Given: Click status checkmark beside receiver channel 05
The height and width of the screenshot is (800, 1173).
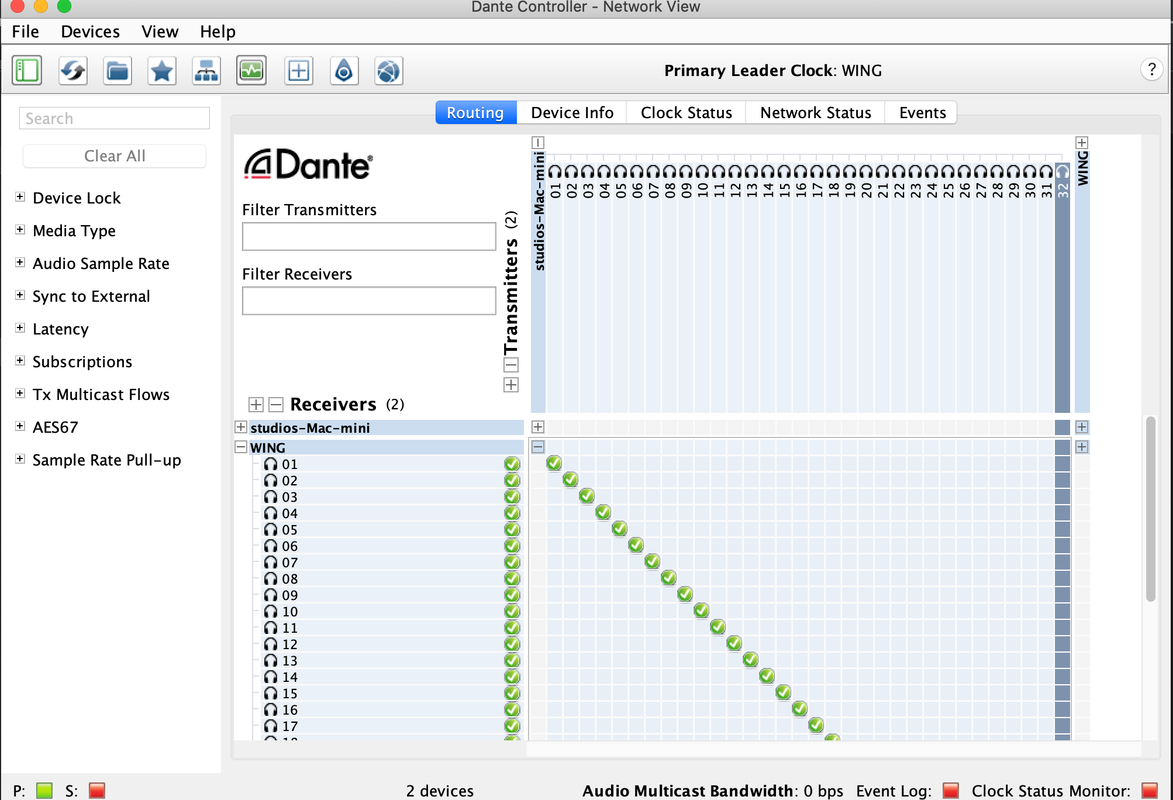Looking at the screenshot, I should (512, 529).
